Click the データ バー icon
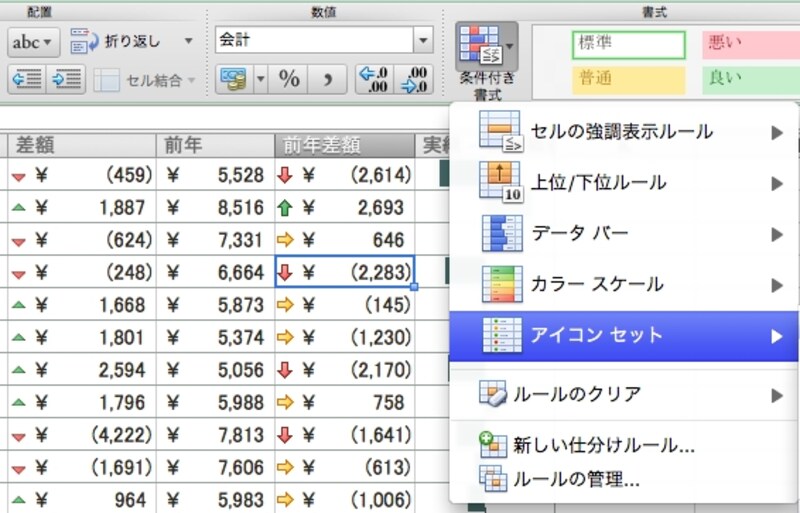 pyautogui.click(x=502, y=233)
